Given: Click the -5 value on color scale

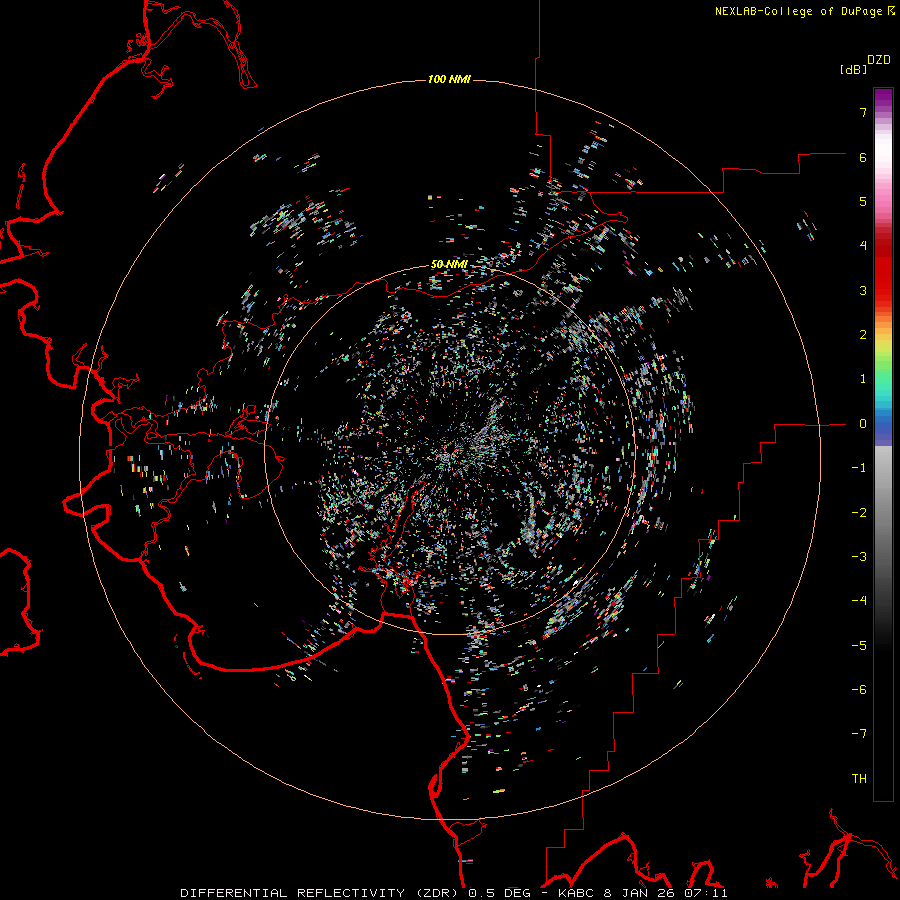Looking at the screenshot, I should (859, 645).
